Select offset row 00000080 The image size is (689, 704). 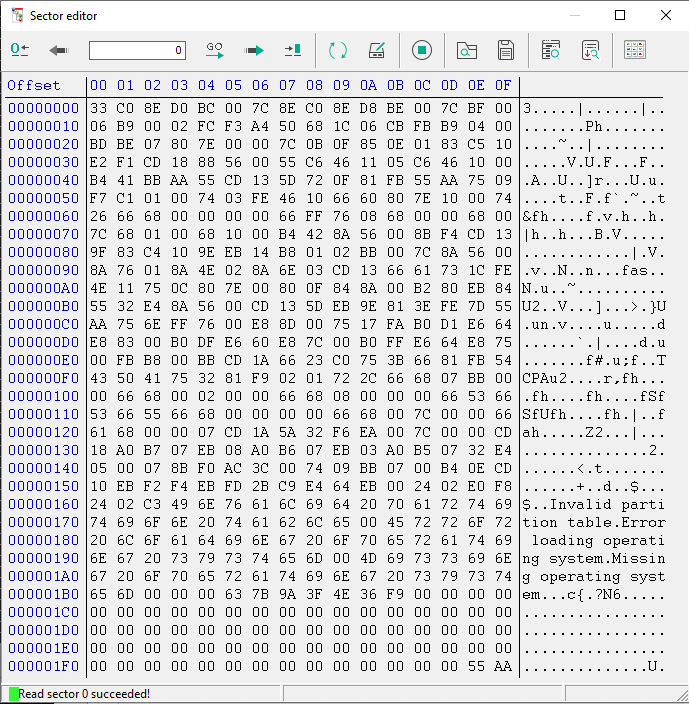click(x=44, y=252)
